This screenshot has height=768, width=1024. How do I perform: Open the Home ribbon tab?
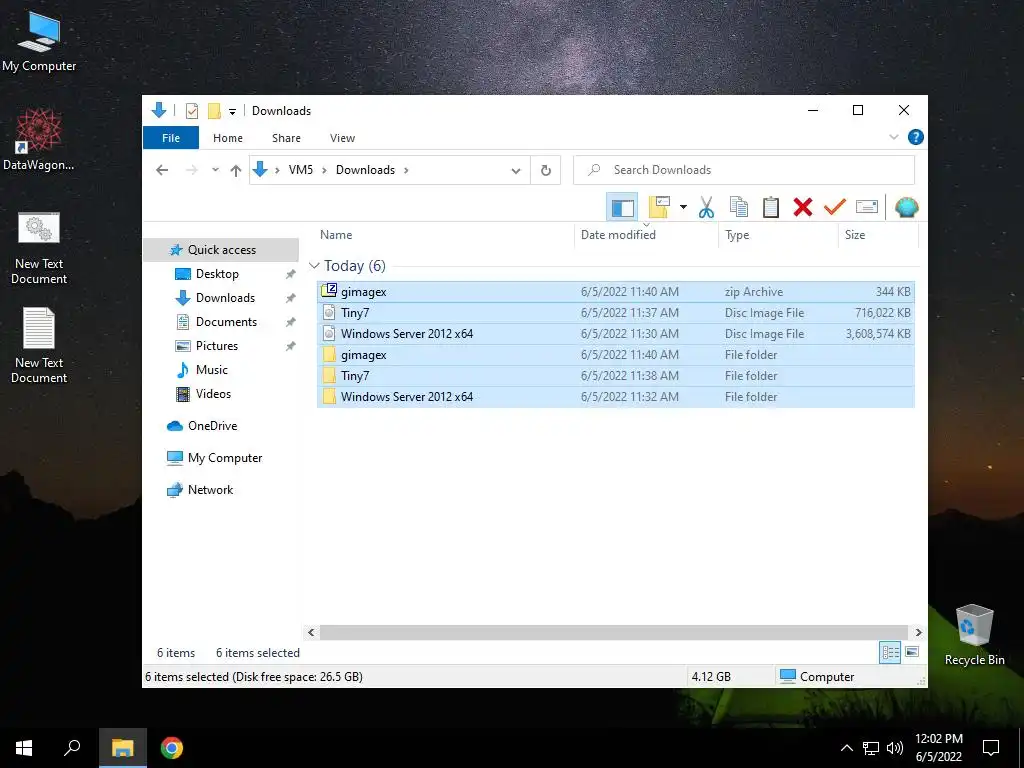click(228, 138)
